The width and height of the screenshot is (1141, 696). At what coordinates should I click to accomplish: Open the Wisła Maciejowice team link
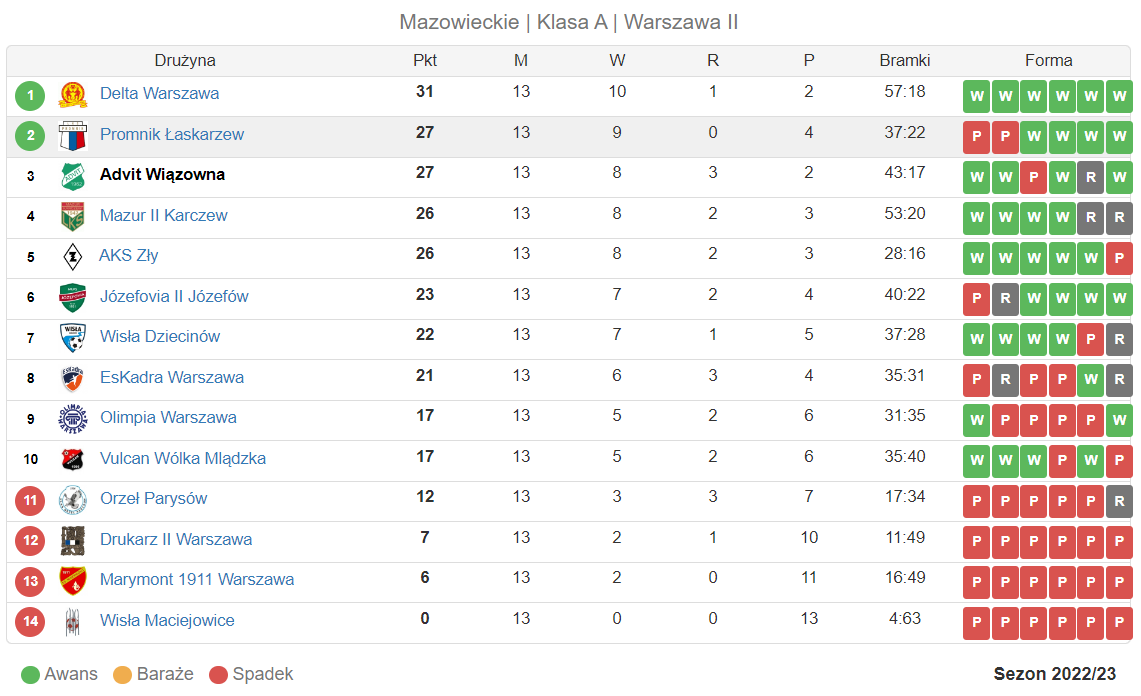(x=167, y=620)
